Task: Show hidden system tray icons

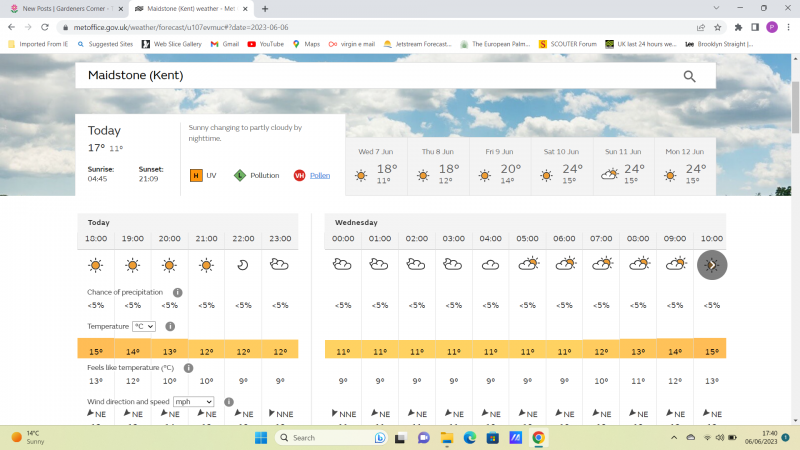Action: (674, 437)
